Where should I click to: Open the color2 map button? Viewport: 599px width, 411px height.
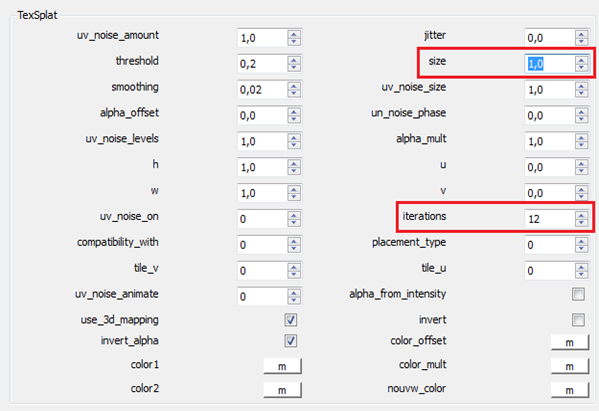pos(282,390)
